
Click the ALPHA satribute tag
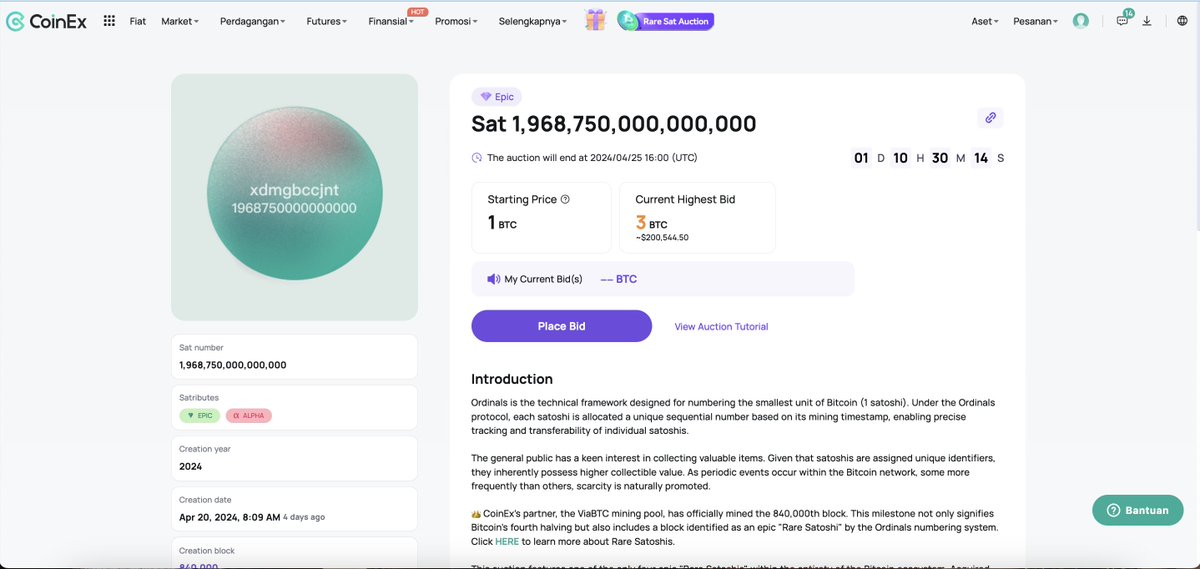[248, 415]
